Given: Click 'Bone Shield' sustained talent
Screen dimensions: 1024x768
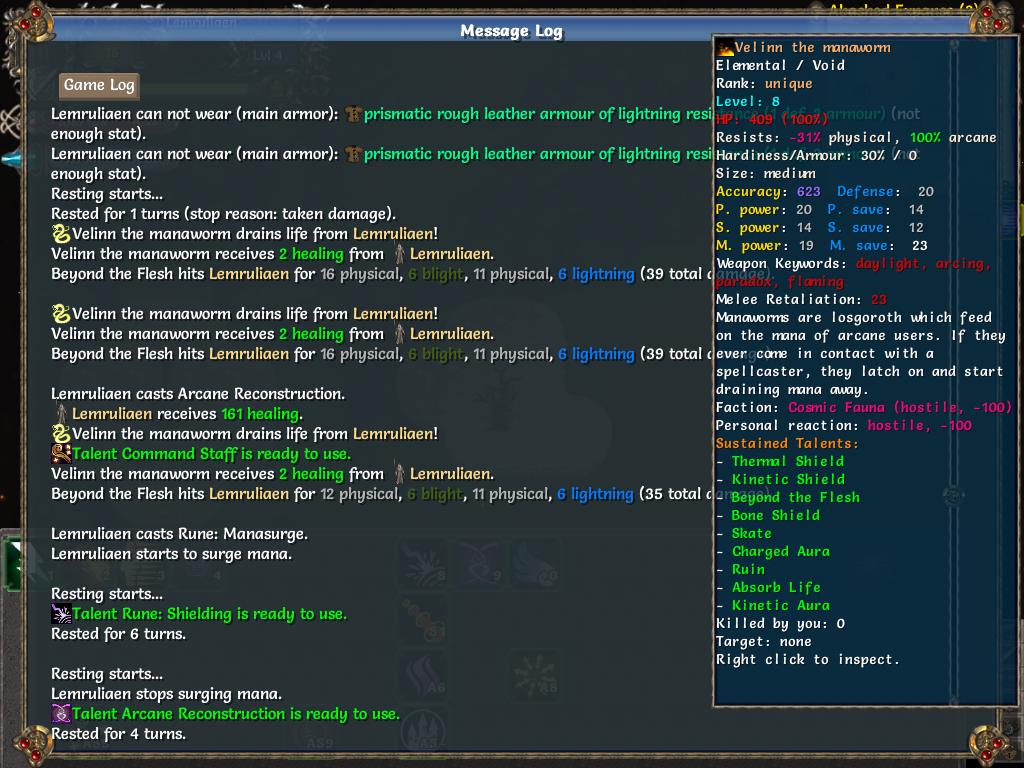Looking at the screenshot, I should coord(776,515).
